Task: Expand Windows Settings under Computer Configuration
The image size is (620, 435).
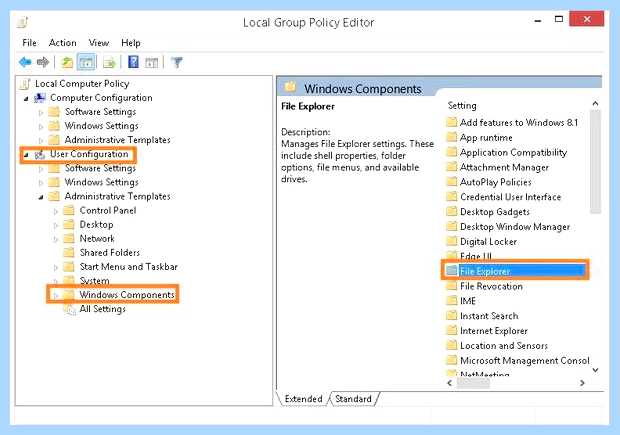Action: 41,127
